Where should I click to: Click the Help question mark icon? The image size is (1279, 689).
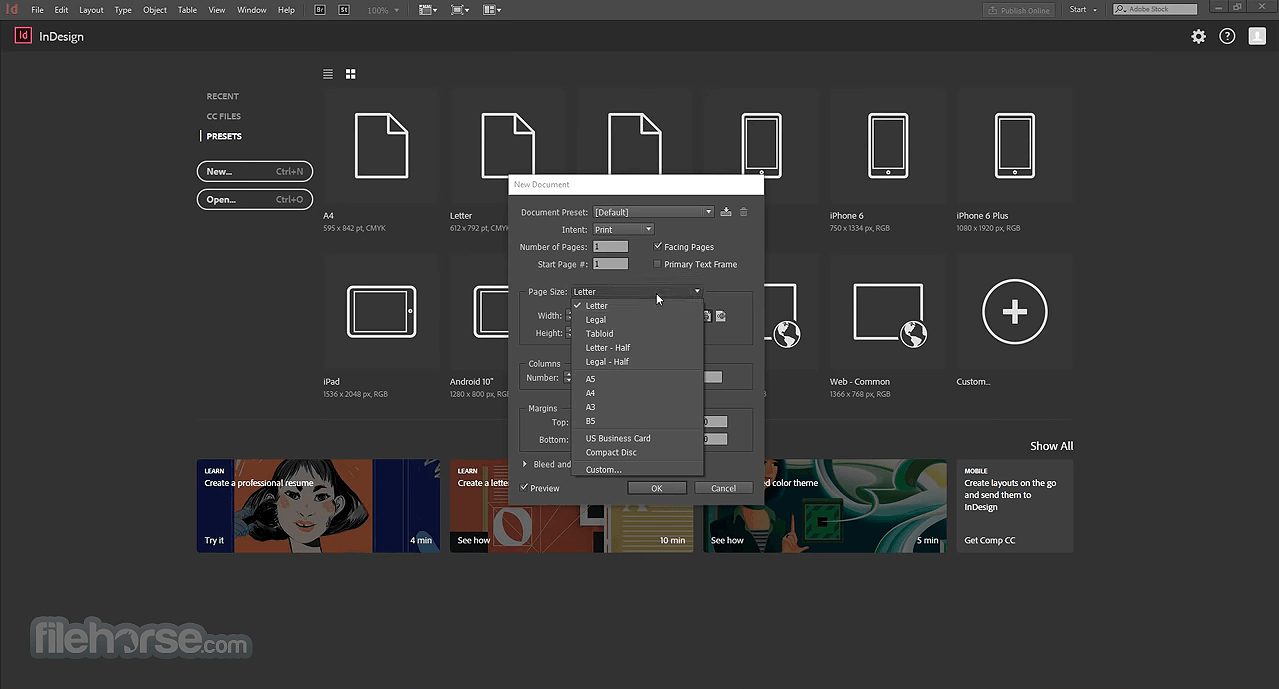coord(1227,36)
